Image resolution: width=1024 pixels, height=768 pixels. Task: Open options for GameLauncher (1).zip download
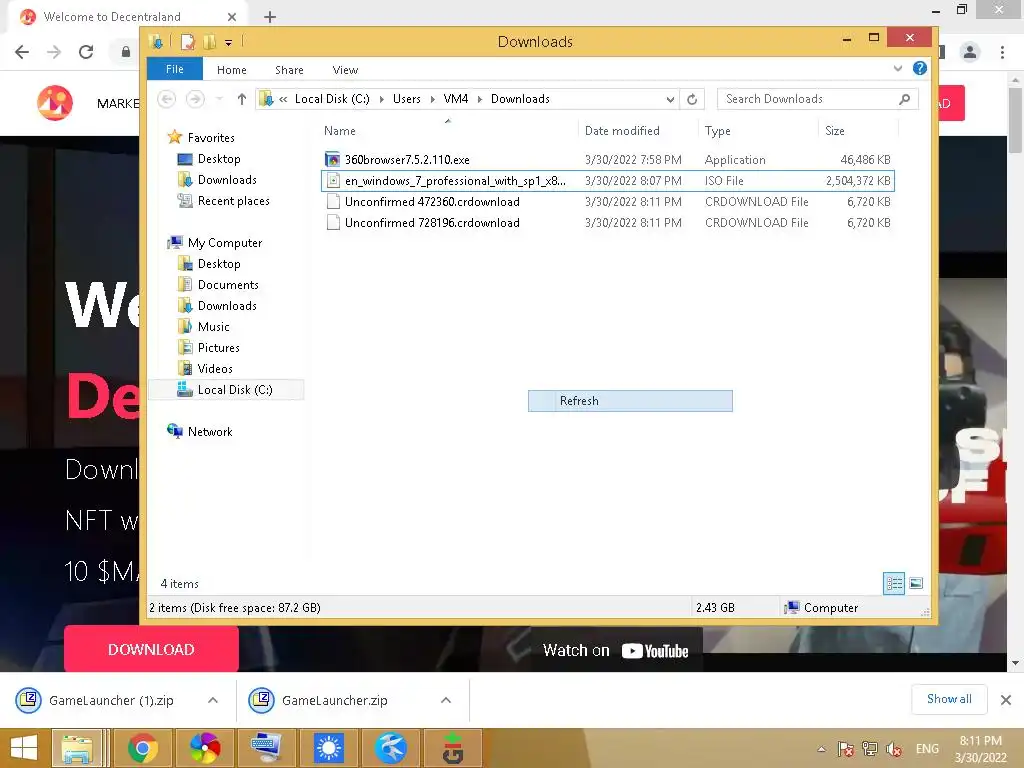click(213, 700)
